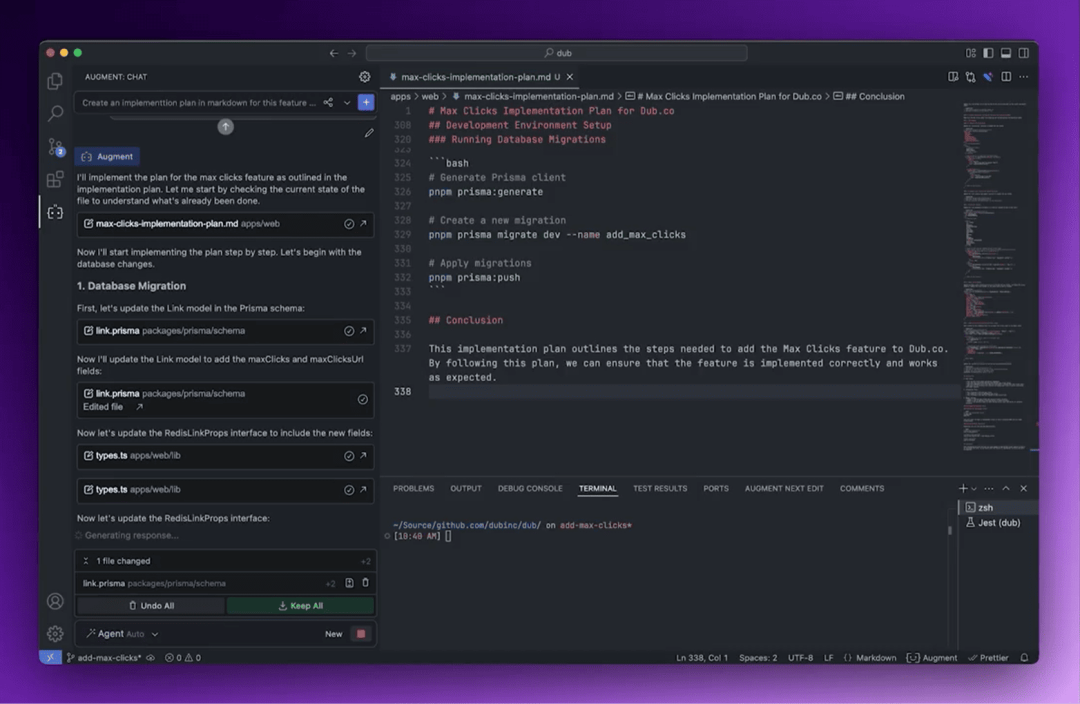Open Source Control view with badge
This screenshot has height=704, width=1080.
55,147
